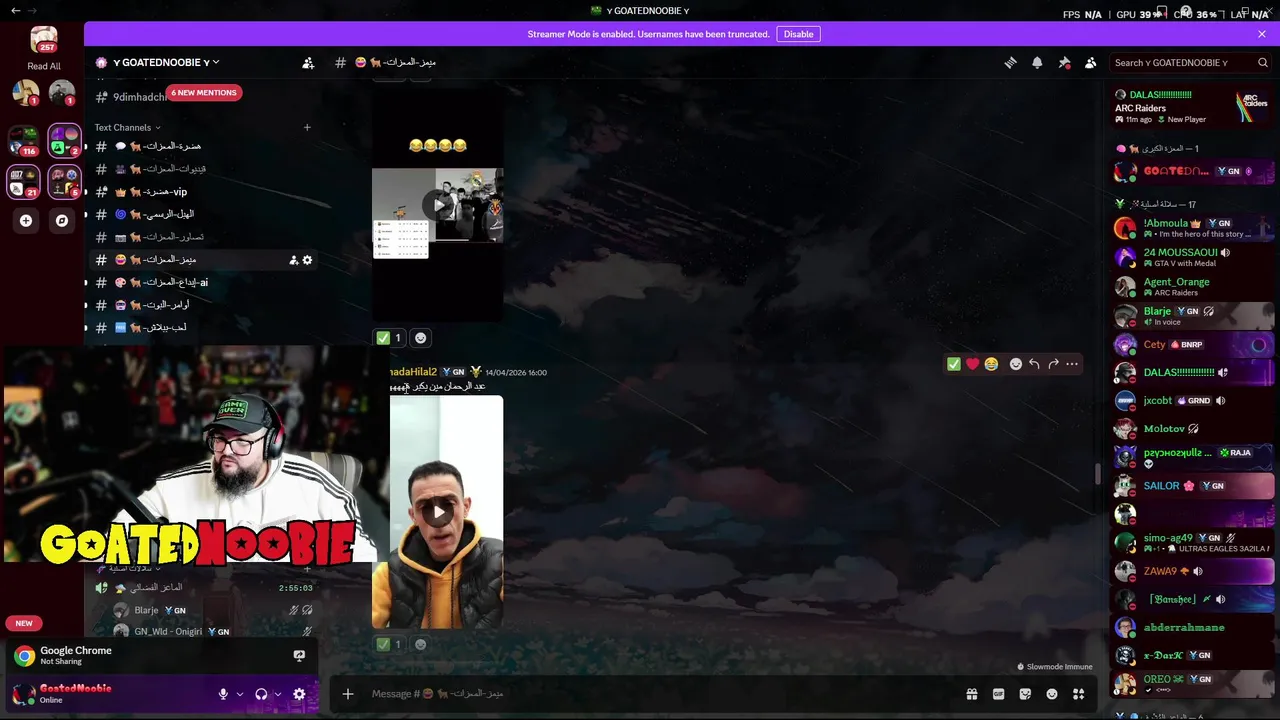React with red heart in hover toolbar

pos(972,364)
